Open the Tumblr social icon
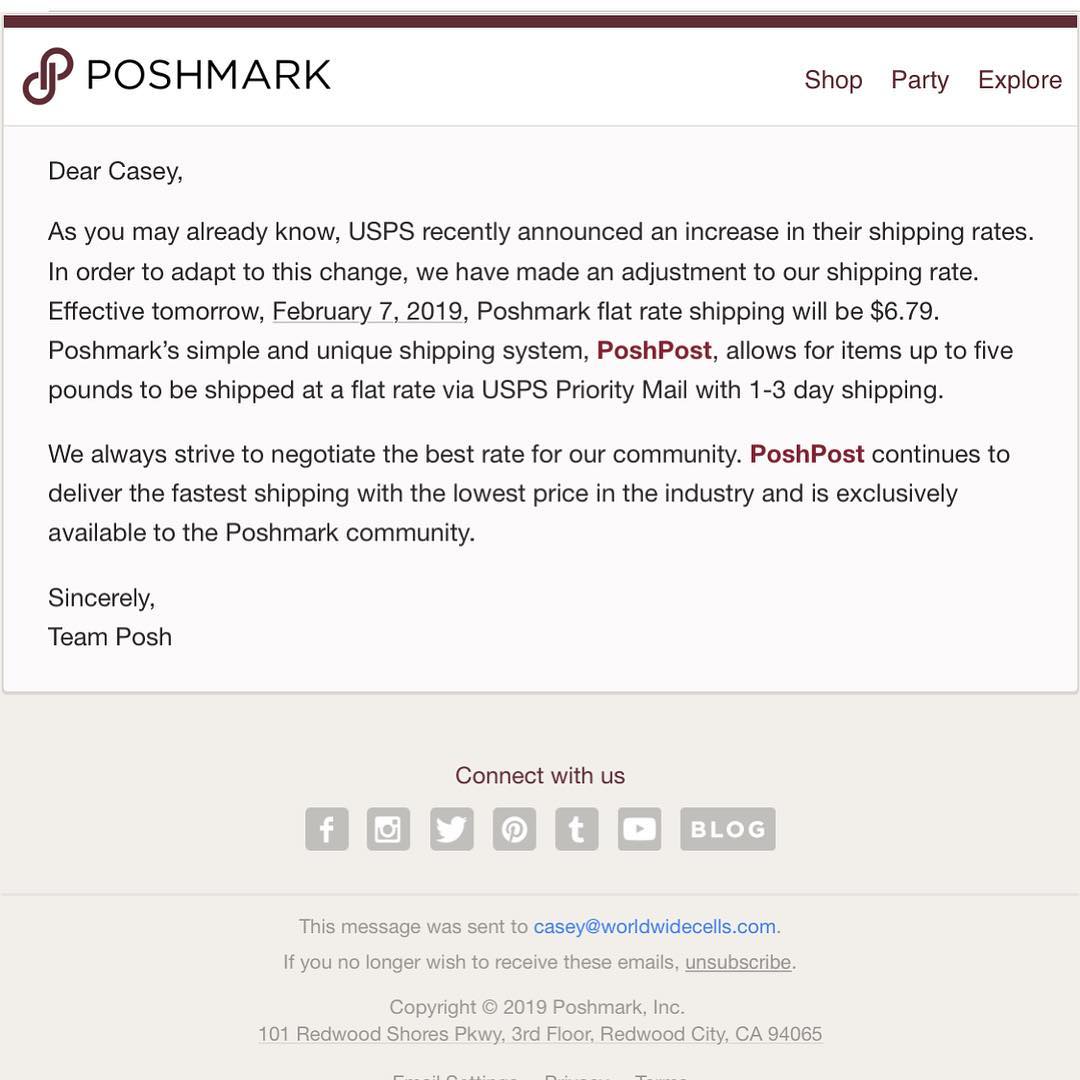1080x1080 pixels. pyautogui.click(x=577, y=829)
